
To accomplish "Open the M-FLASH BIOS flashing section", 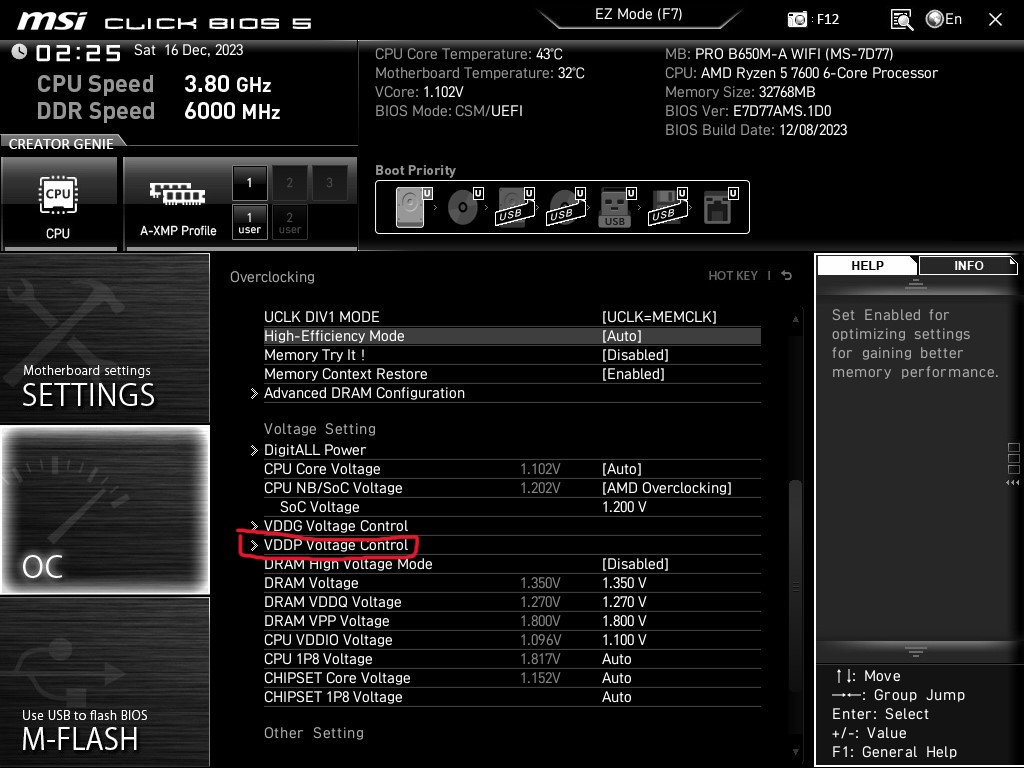I will coord(104,681).
